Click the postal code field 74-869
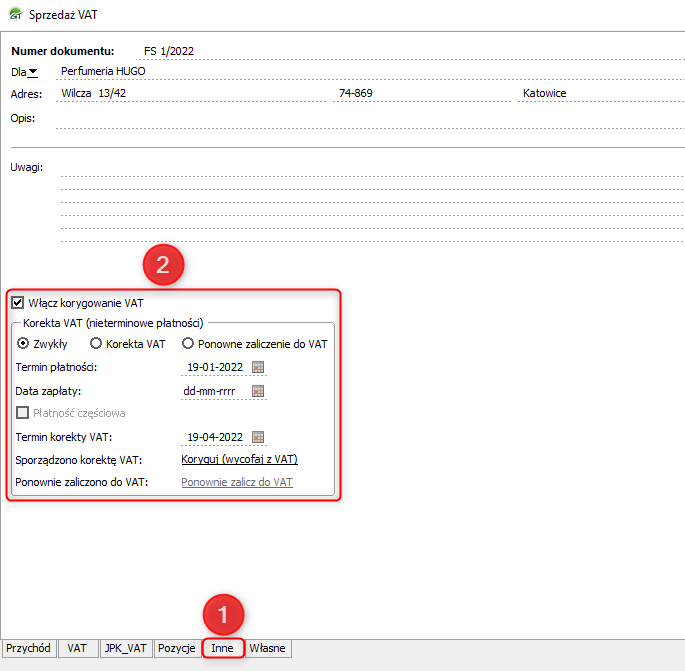This screenshot has width=685, height=671. coord(422,93)
